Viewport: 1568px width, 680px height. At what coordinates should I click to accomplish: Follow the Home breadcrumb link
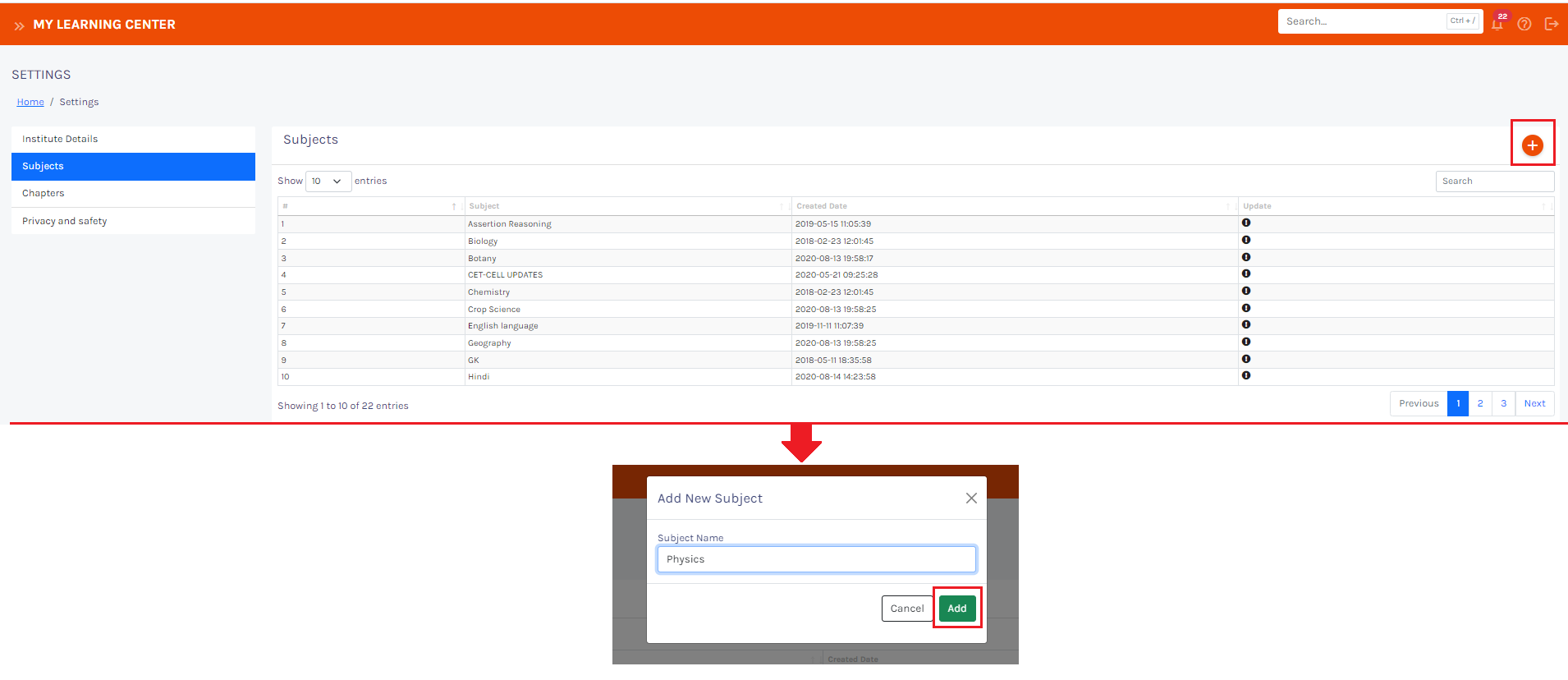pos(30,102)
